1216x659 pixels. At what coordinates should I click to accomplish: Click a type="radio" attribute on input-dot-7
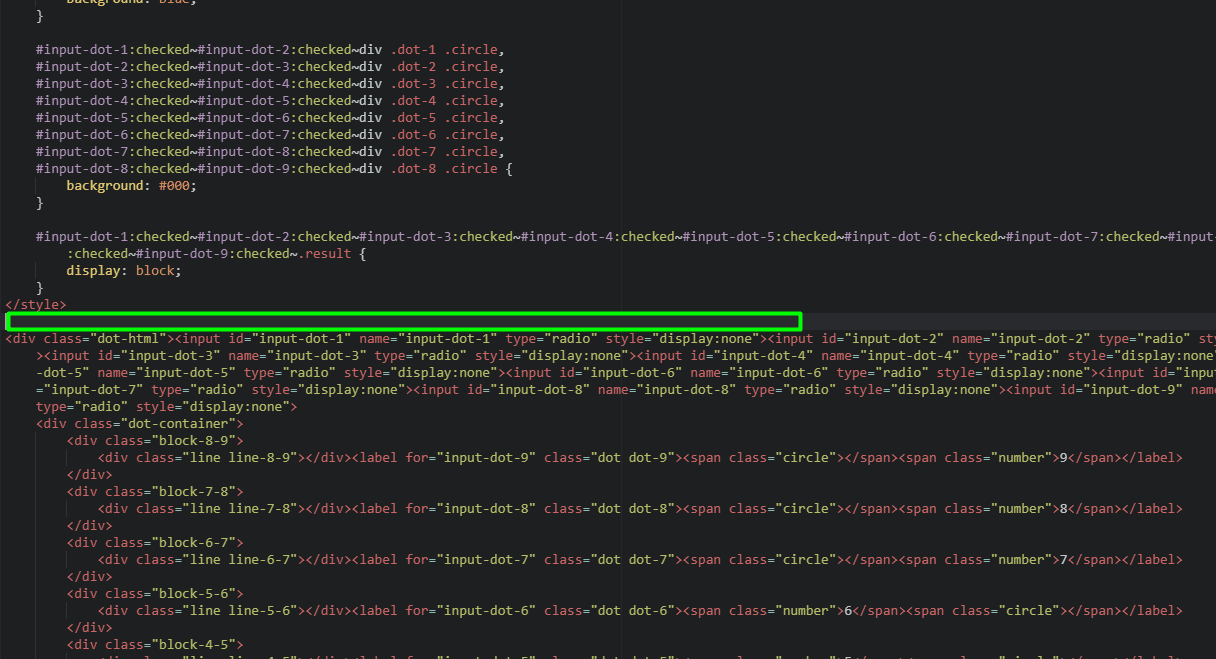(x=196, y=389)
